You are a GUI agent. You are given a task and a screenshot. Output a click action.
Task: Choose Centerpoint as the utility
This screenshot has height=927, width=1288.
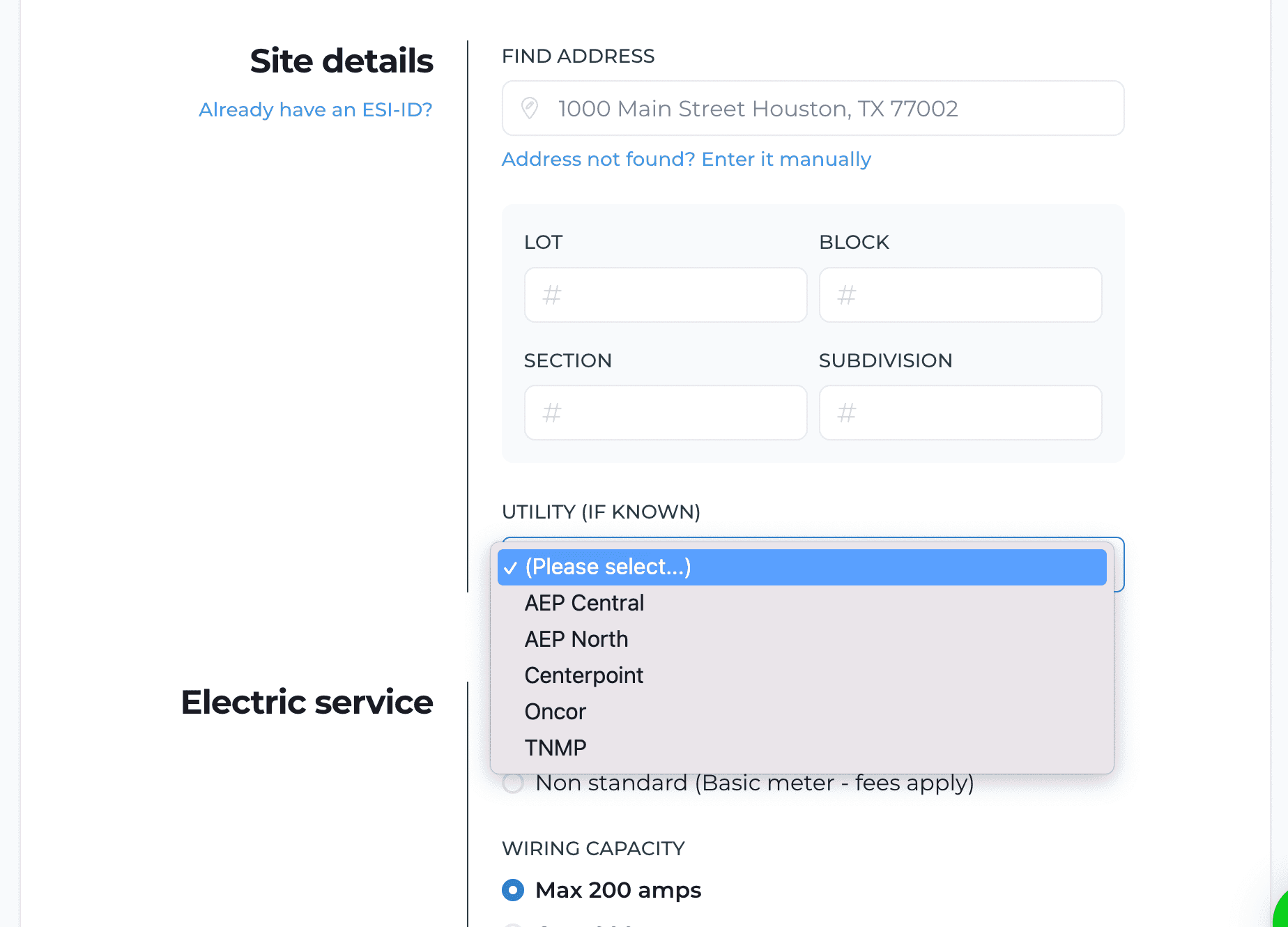(x=584, y=675)
